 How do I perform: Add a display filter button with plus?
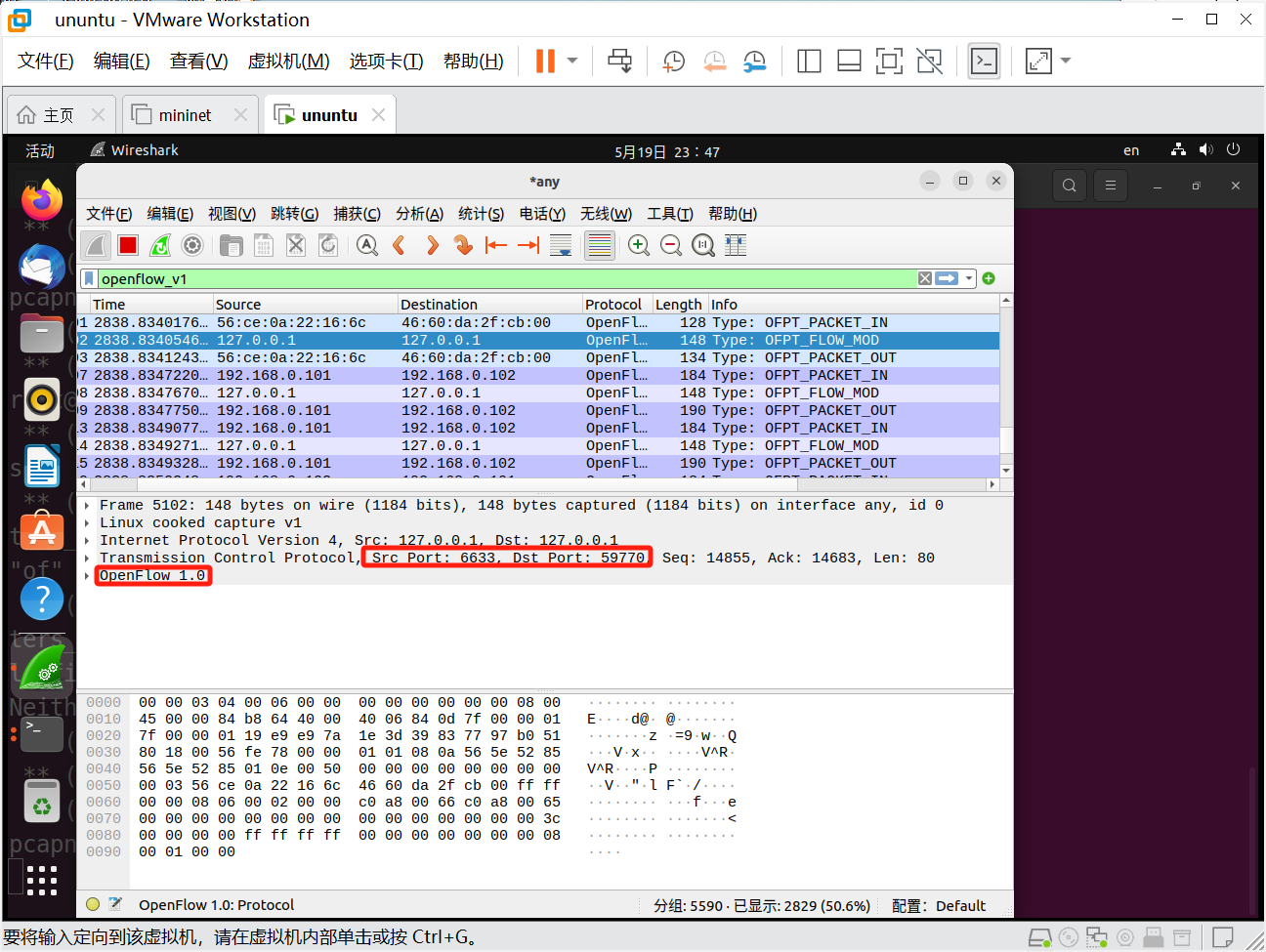989,278
